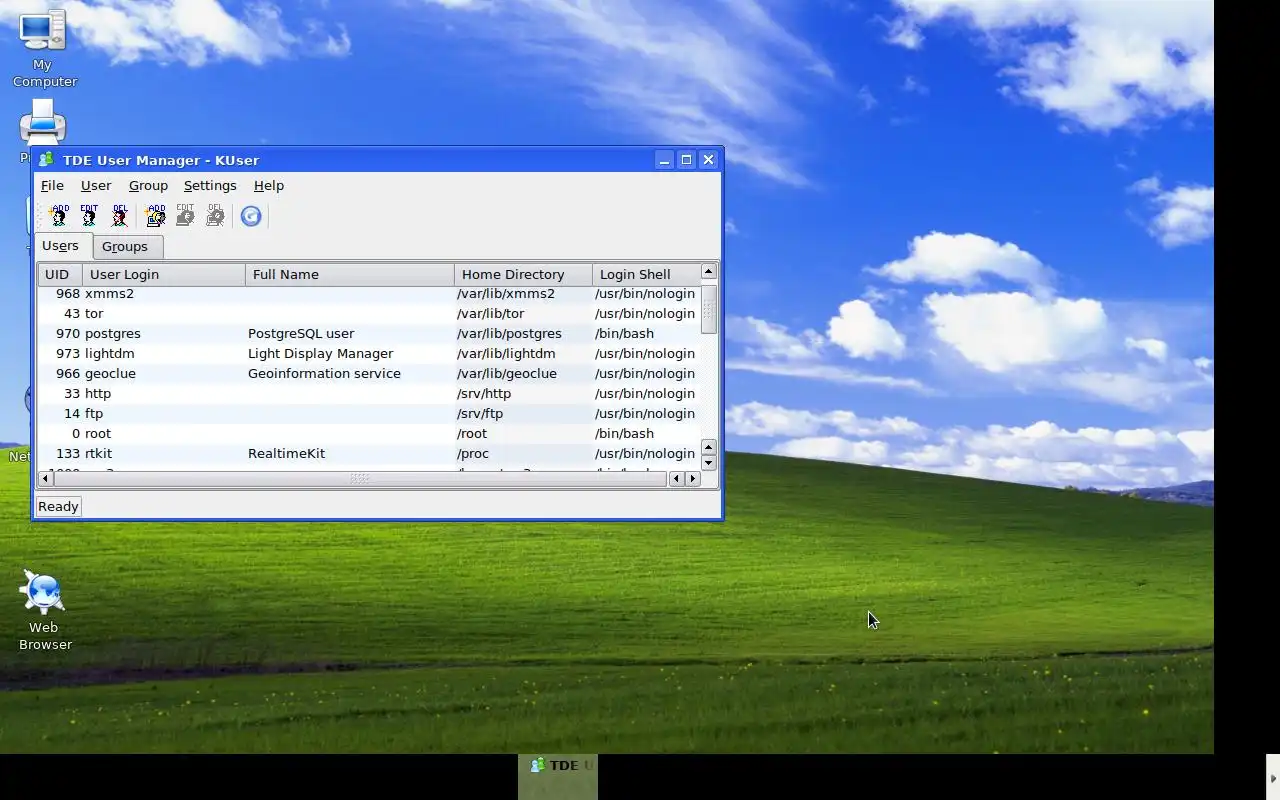Click the vertical scrollbar thumb of the user list
The height and width of the screenshot is (800, 1280).
click(708, 310)
